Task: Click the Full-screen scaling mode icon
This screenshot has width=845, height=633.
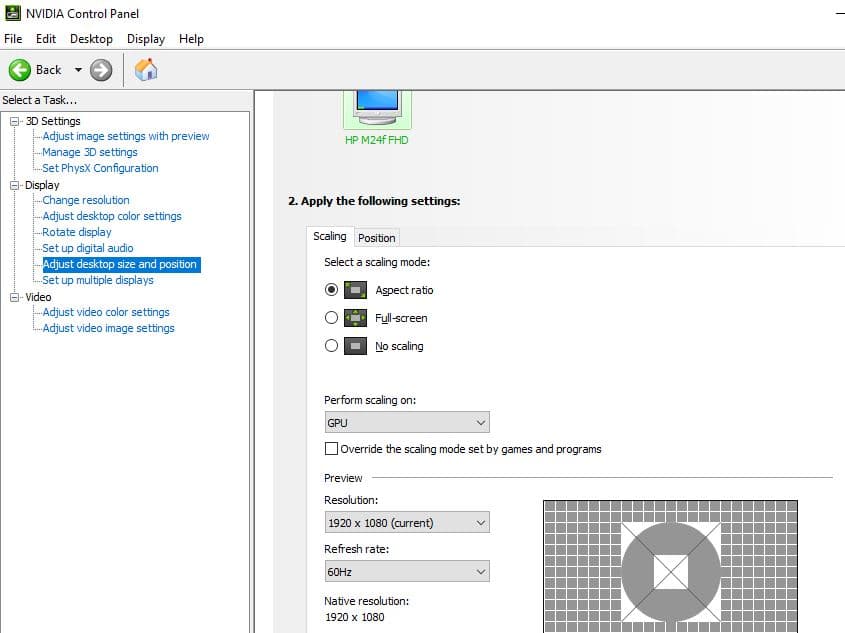Action: pyautogui.click(x=355, y=318)
